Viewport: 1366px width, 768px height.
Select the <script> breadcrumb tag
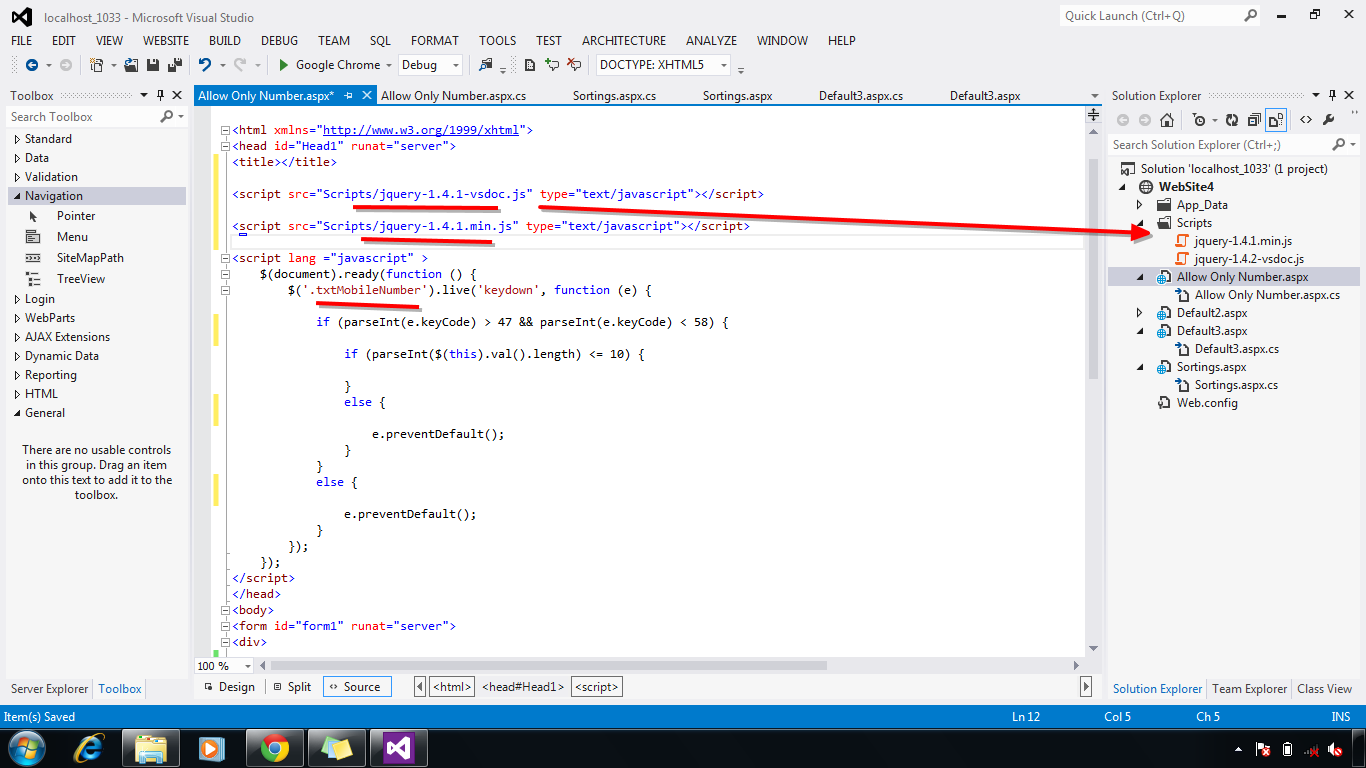(597, 687)
